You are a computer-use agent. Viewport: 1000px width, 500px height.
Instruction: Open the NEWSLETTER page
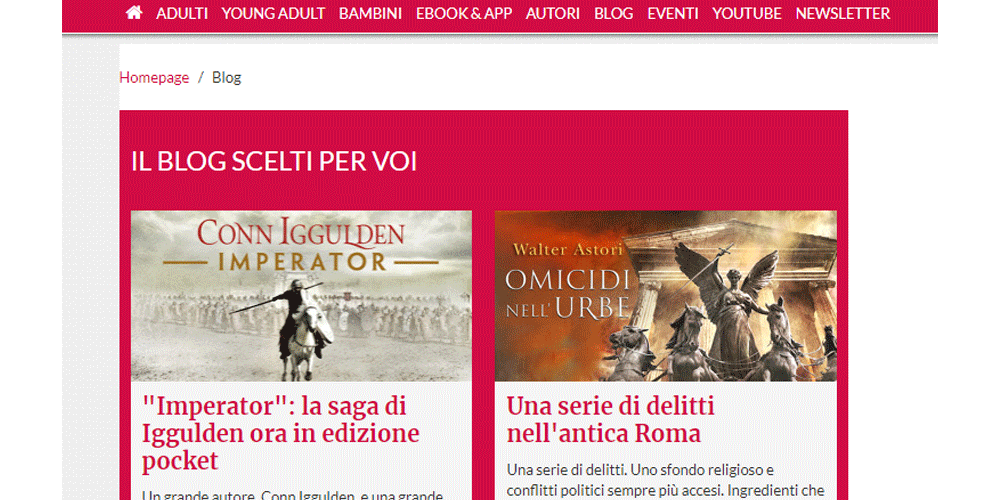pos(842,13)
